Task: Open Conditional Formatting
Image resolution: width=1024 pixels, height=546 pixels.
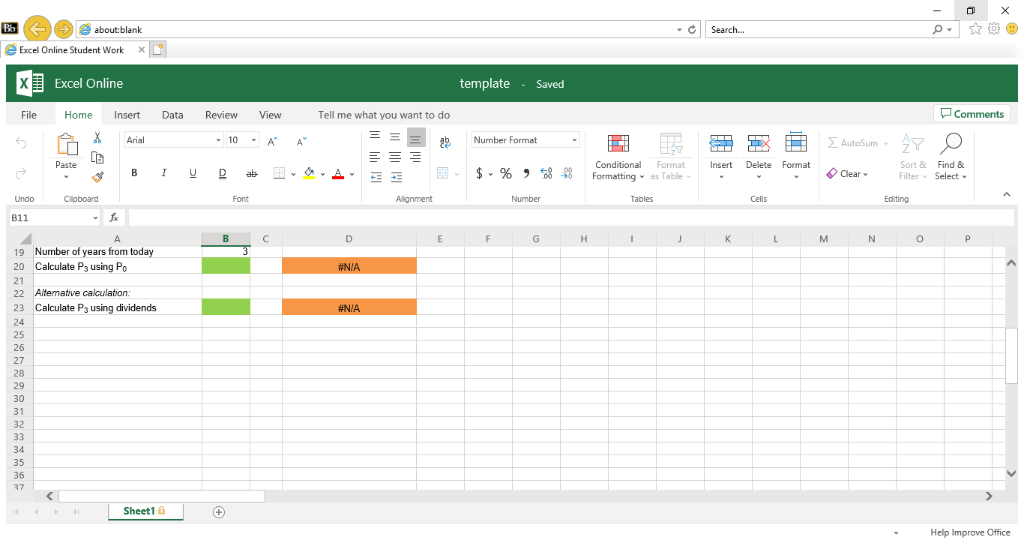Action: pyautogui.click(x=618, y=157)
